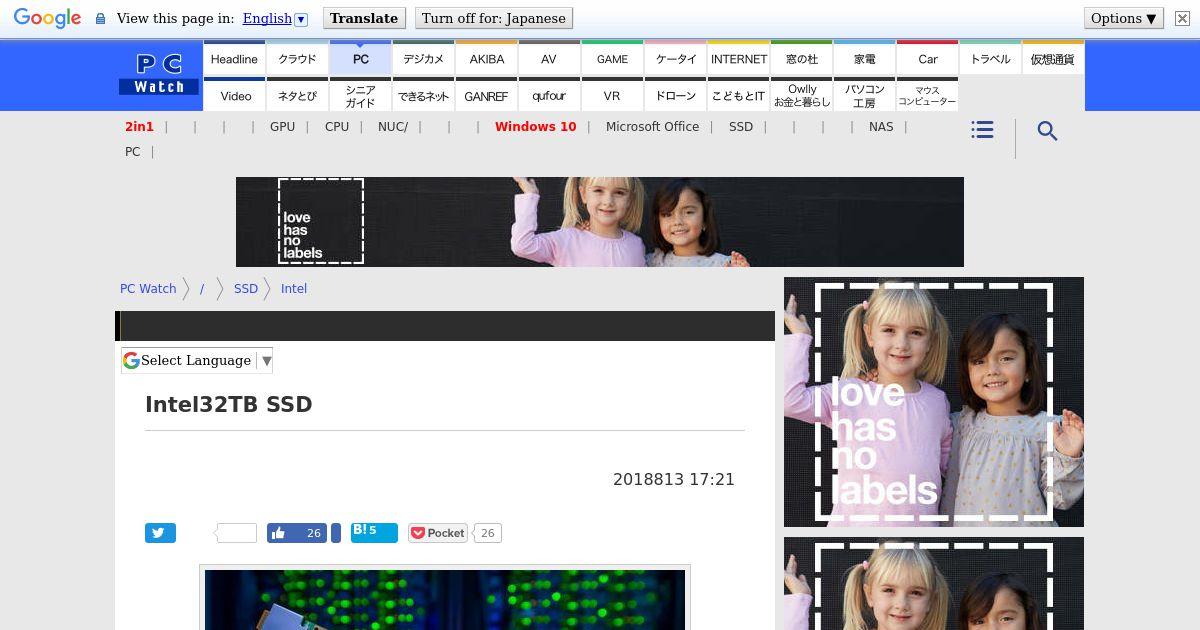The width and height of the screenshot is (1200, 630).
Task: Close the Google Translate bar
Action: click(x=1182, y=18)
